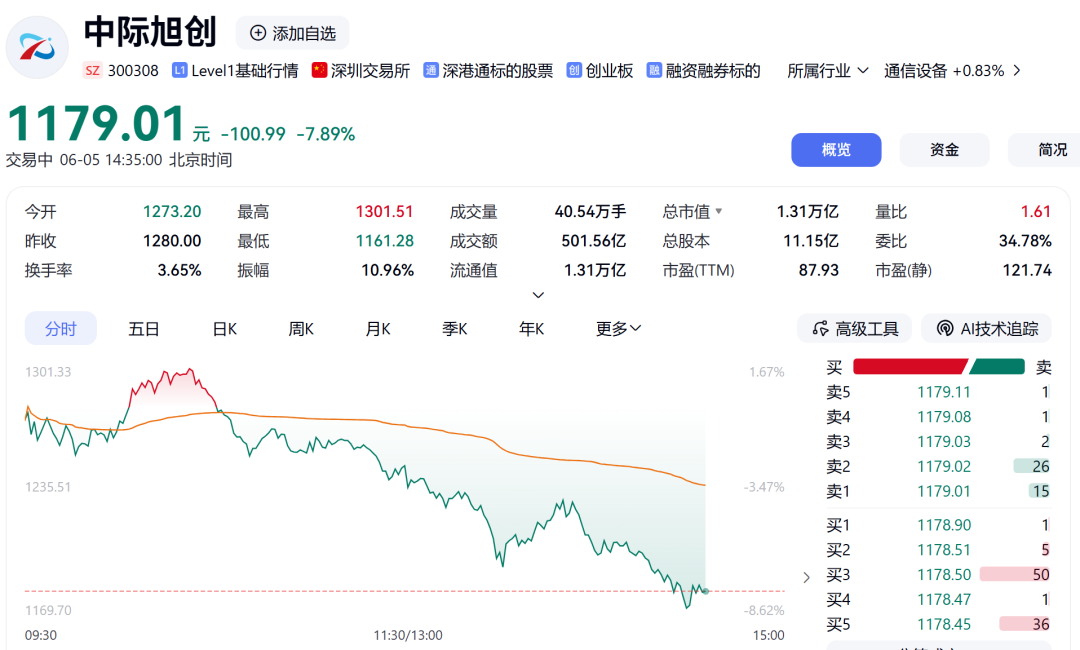Viewport: 1080px width, 650px height.
Task: Click the 买5 price 1178.45
Action: pyautogui.click(x=944, y=624)
